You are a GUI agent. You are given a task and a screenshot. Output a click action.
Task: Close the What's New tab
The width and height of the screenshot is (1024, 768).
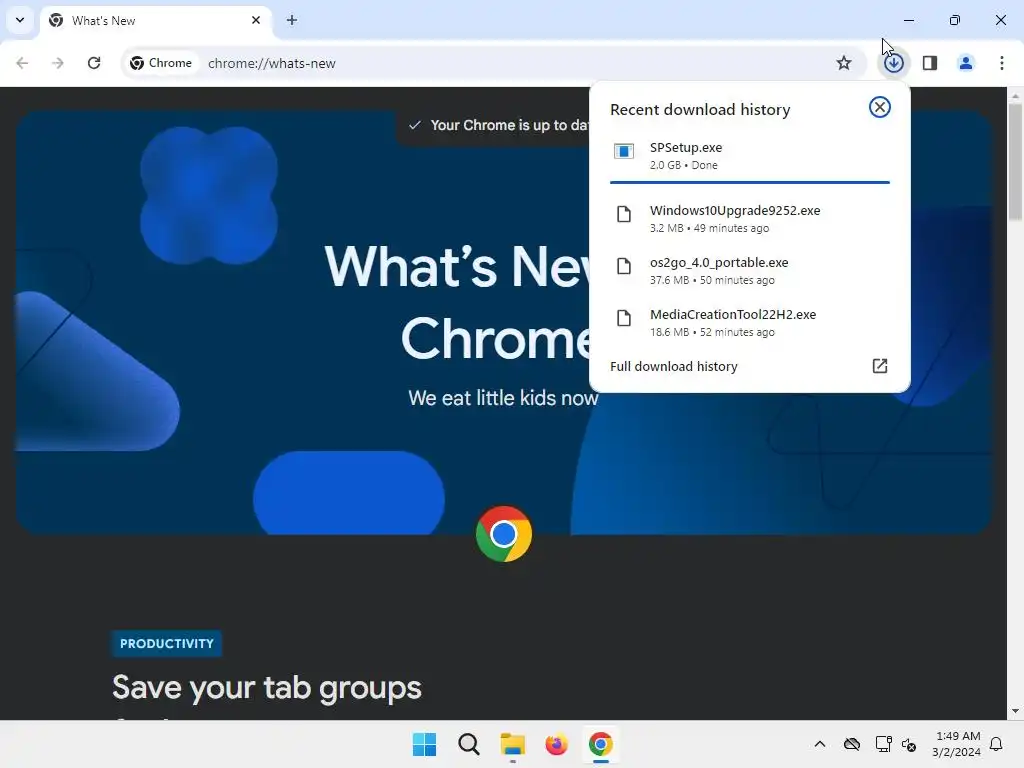pos(256,20)
